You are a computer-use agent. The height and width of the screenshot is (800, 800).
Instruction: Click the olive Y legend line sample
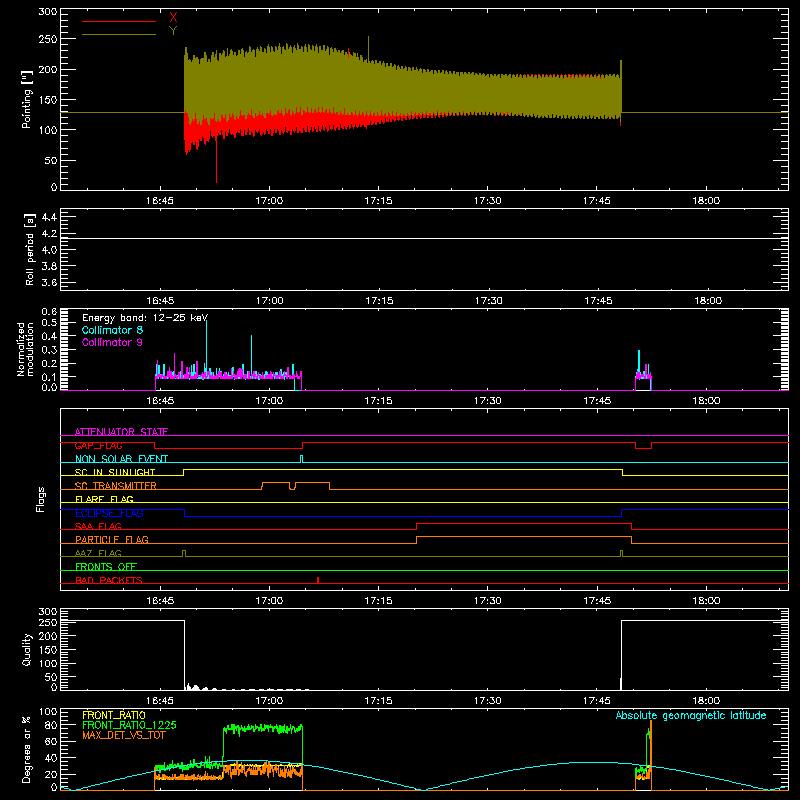click(119, 34)
